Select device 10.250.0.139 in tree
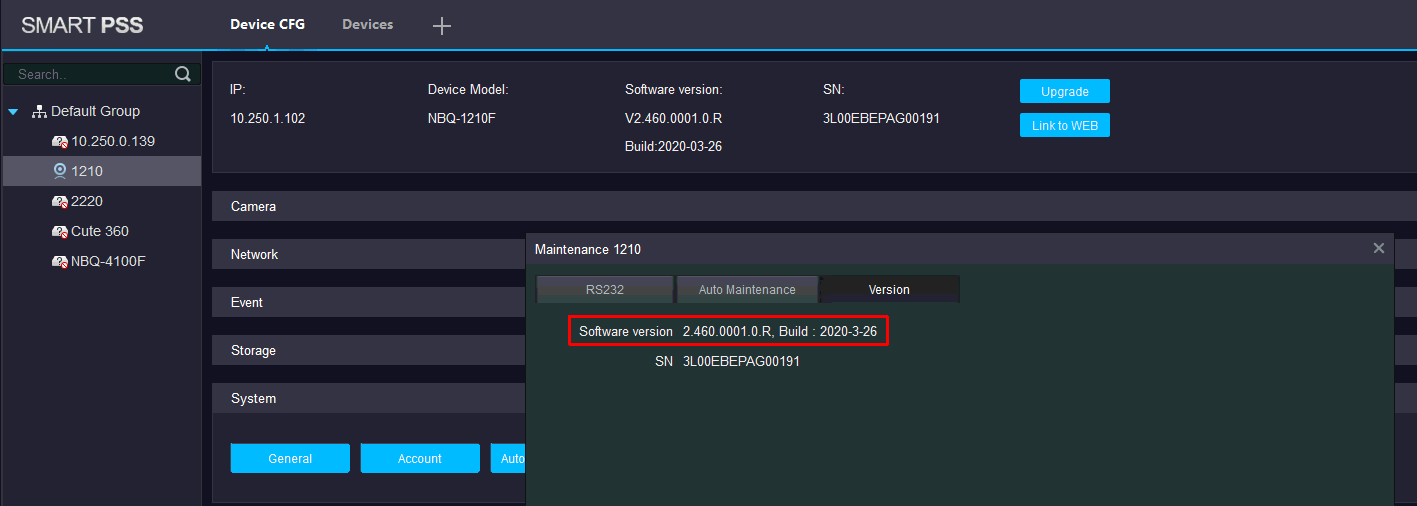This screenshot has height=506, width=1417. 113,141
